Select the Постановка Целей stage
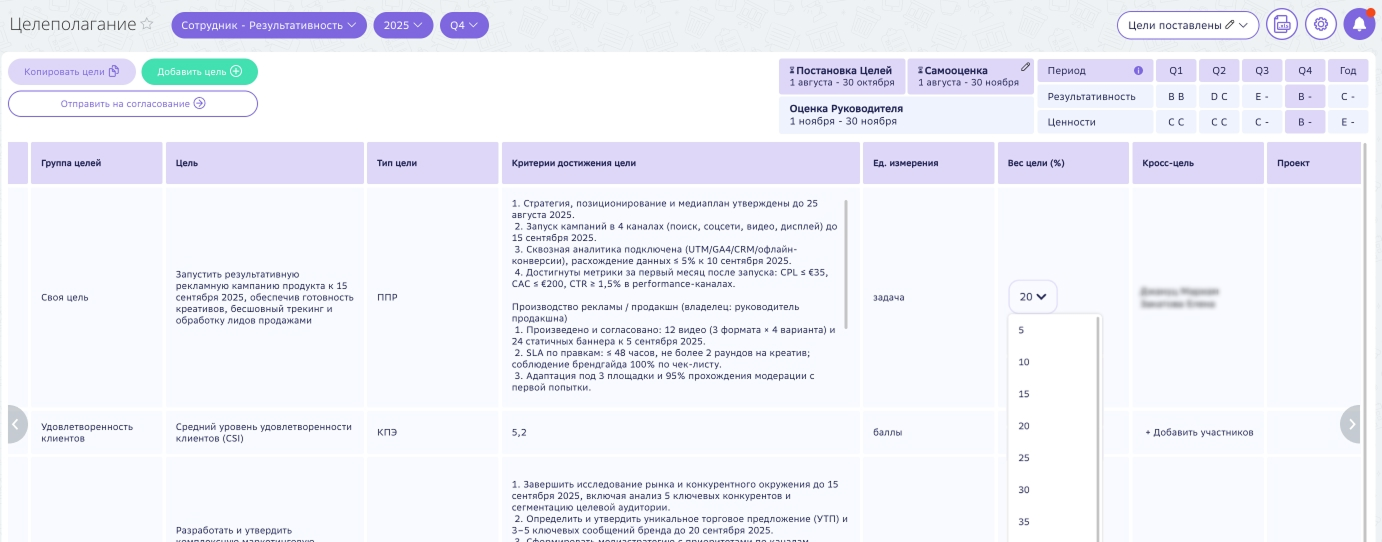 tap(842, 76)
